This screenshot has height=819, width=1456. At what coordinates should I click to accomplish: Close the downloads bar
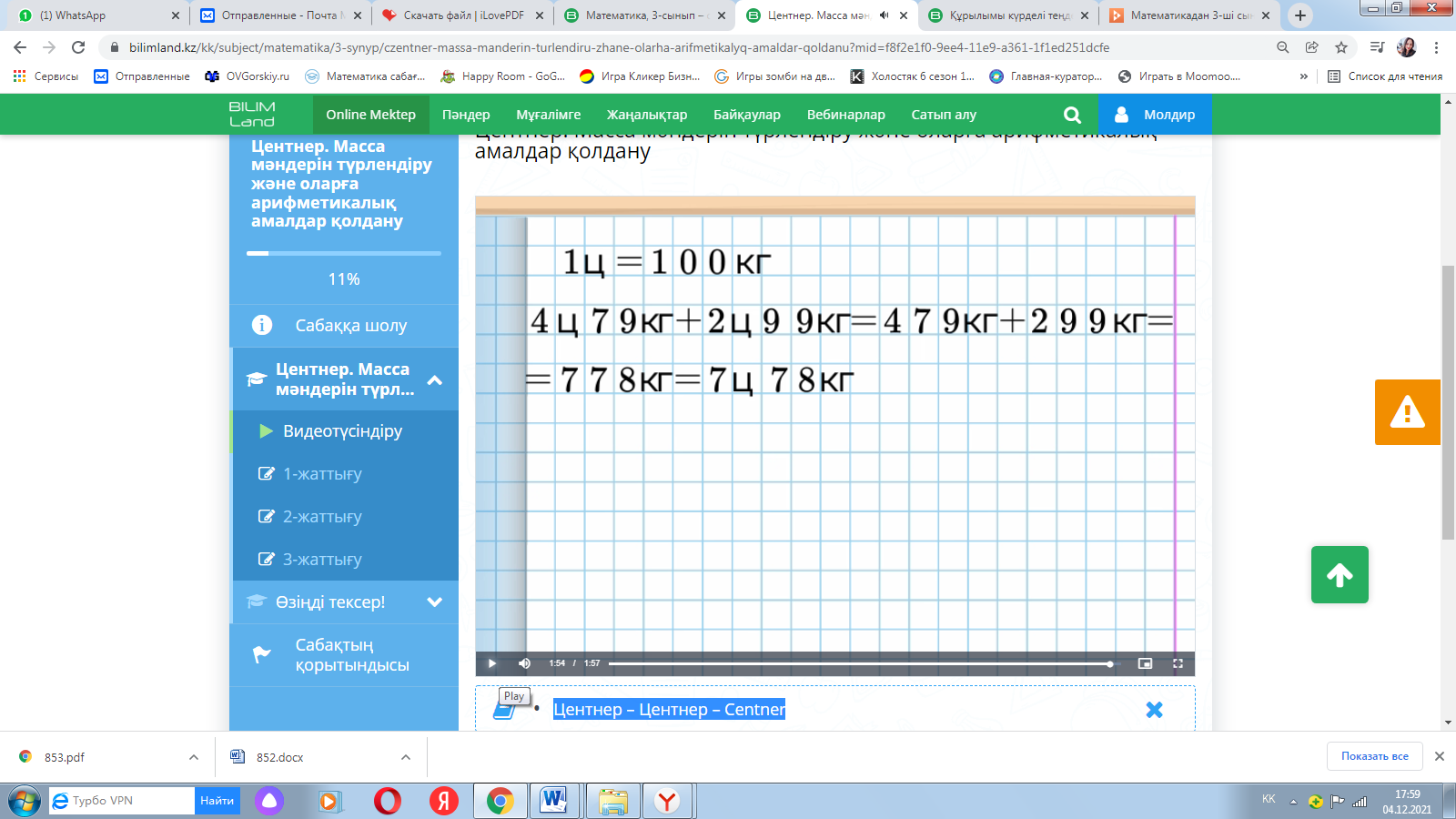(x=1440, y=756)
